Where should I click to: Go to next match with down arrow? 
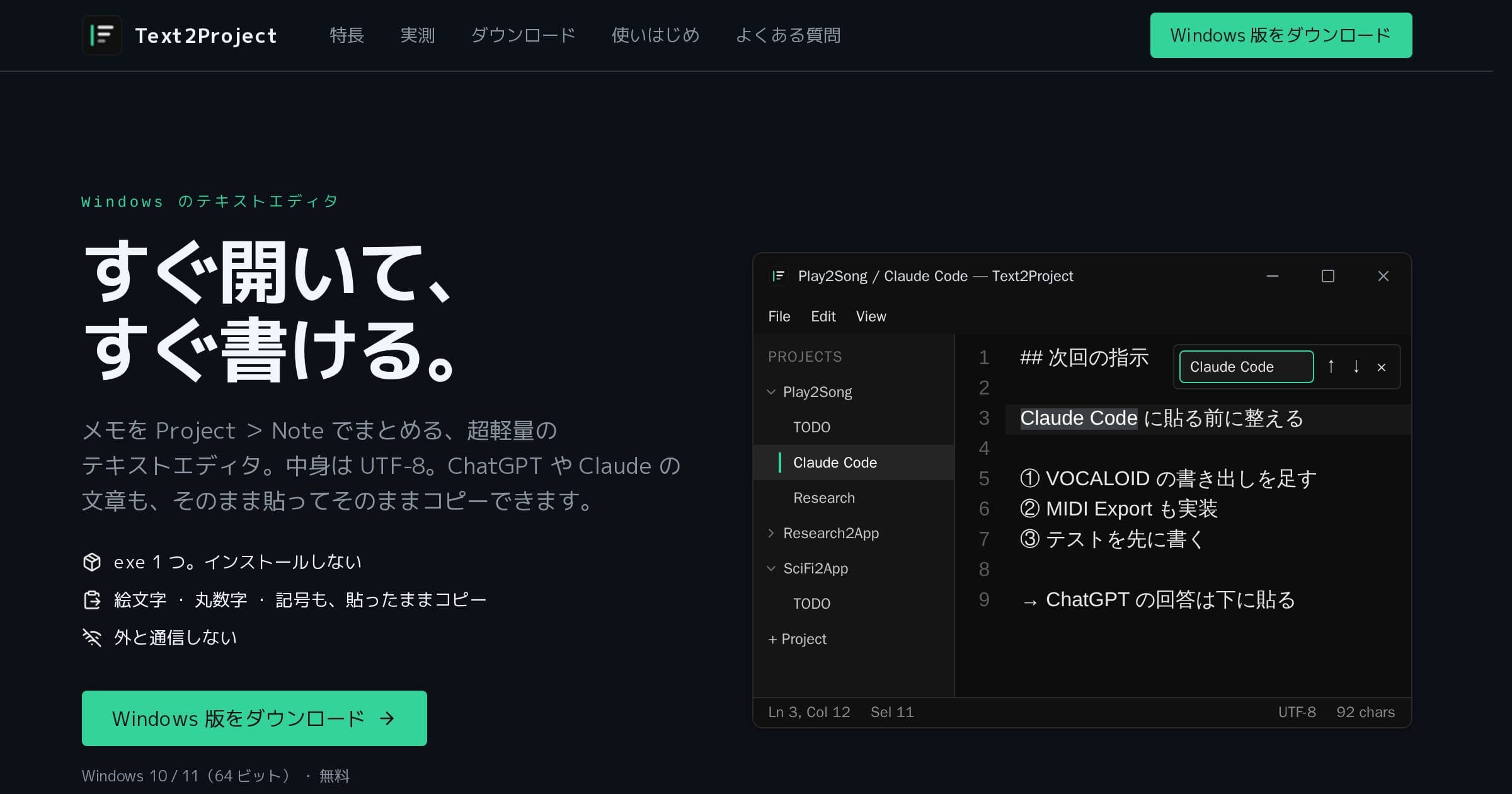tap(1356, 367)
